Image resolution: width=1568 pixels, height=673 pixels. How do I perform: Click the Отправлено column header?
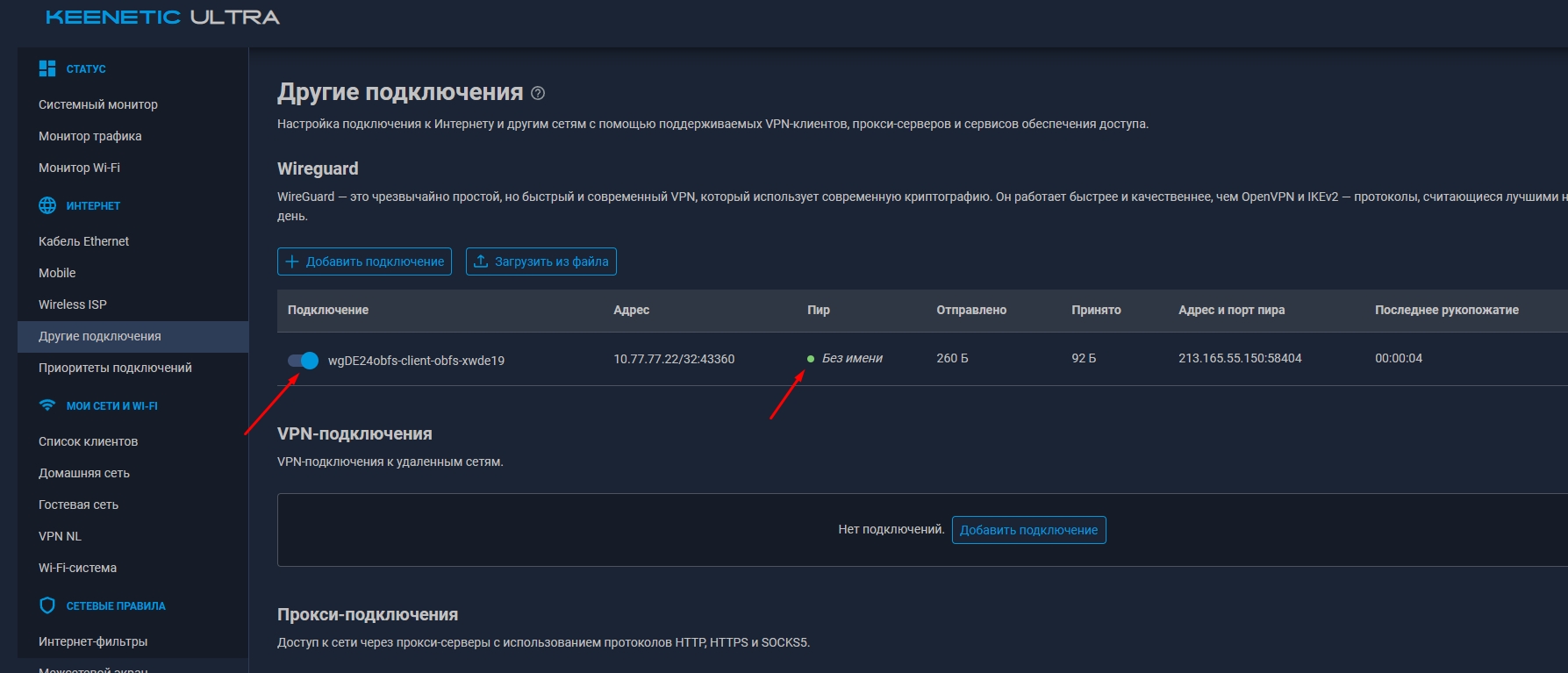(x=971, y=310)
